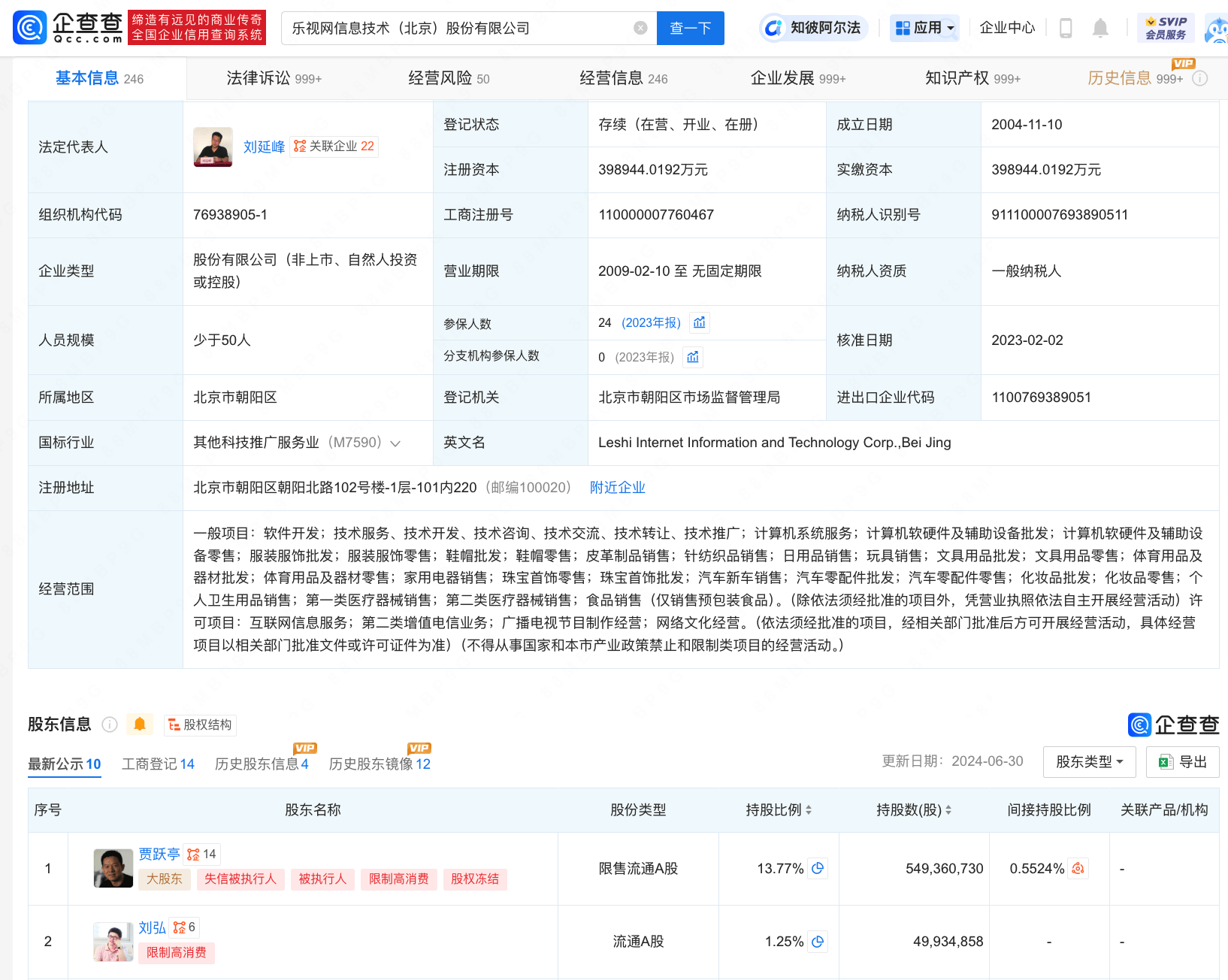The width and height of the screenshot is (1228, 980).
Task: Open pie chart icon beside 13.77%
Action: point(818,868)
